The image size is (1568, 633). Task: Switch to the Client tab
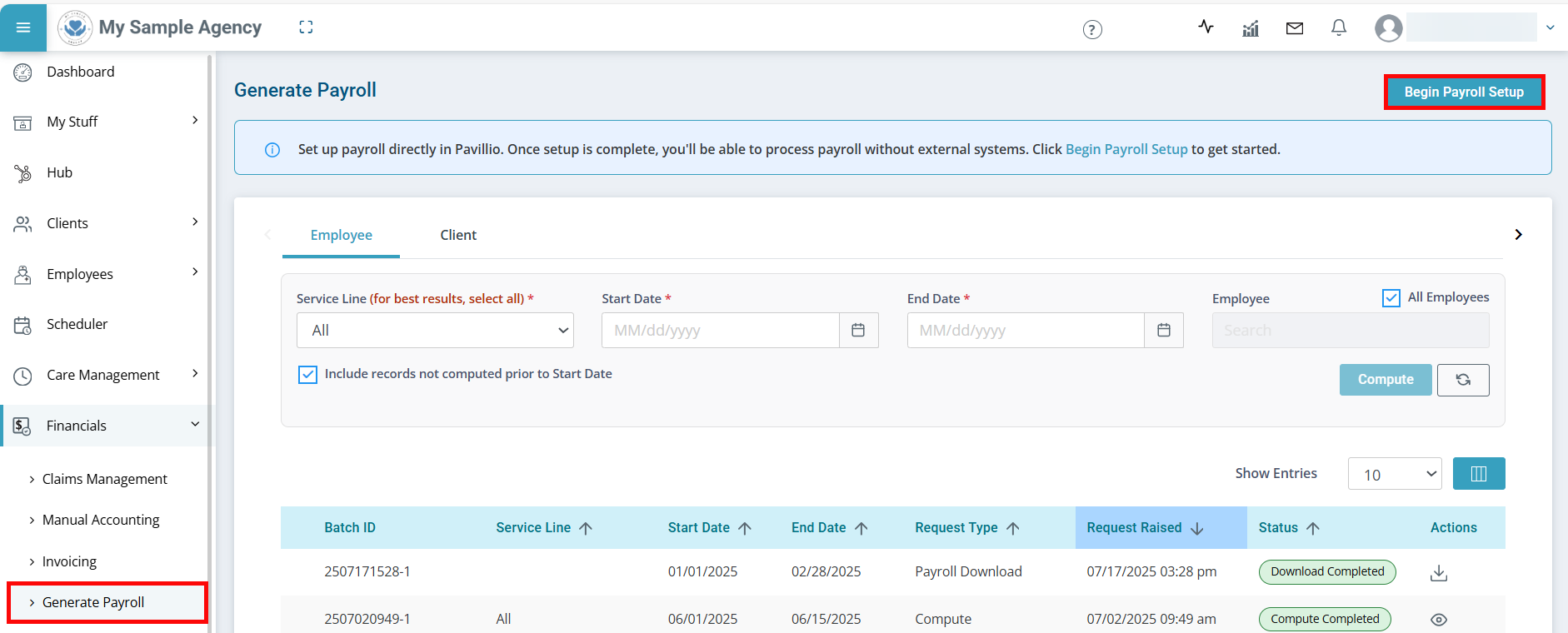457,235
